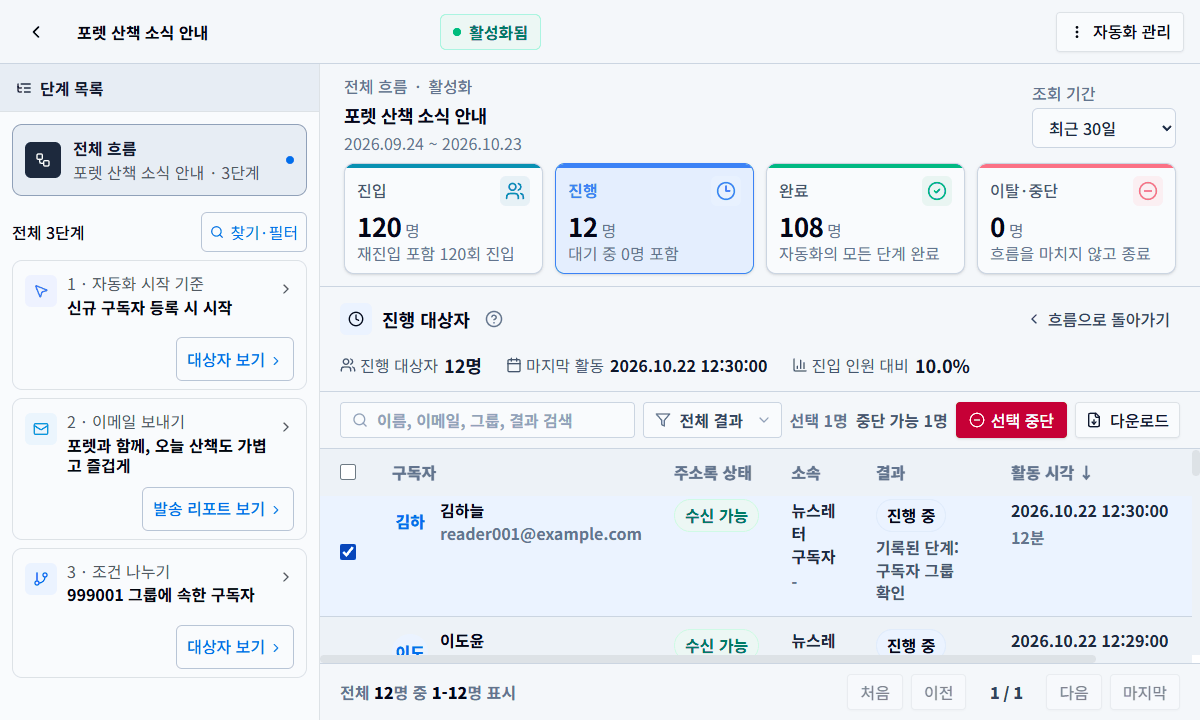
Task: Open 발송 리포트 보기 for step 2
Action: [218, 509]
